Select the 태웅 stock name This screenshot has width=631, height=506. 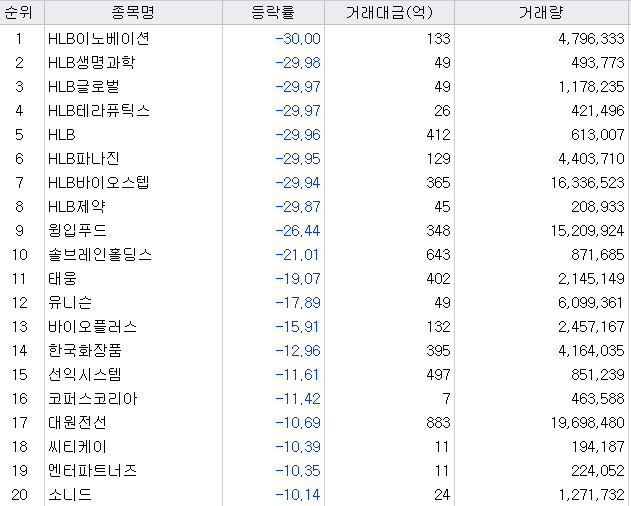tap(62, 279)
